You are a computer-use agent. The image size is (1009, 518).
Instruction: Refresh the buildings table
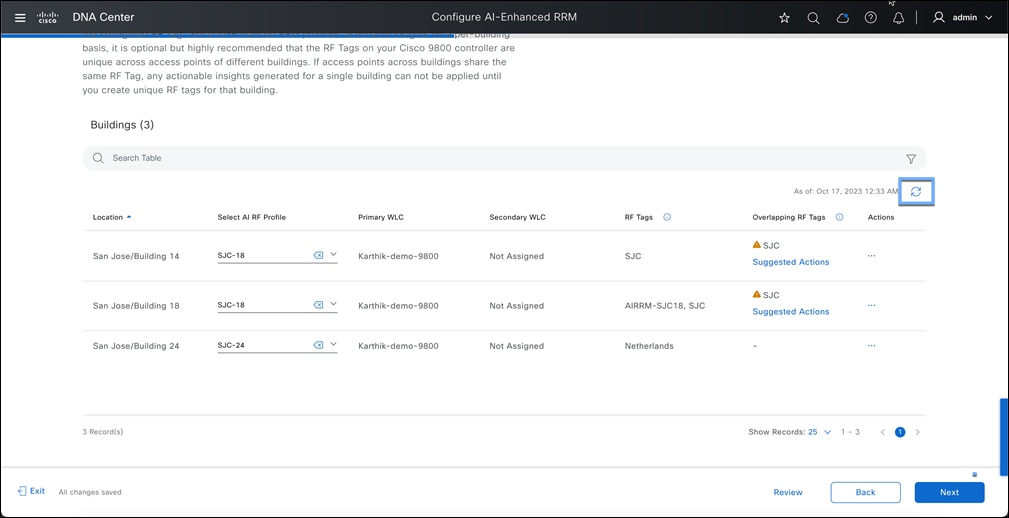916,192
